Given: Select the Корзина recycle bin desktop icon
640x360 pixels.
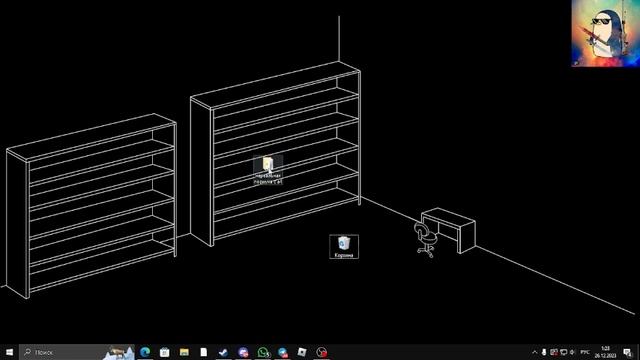Looking at the screenshot, I should [344, 247].
